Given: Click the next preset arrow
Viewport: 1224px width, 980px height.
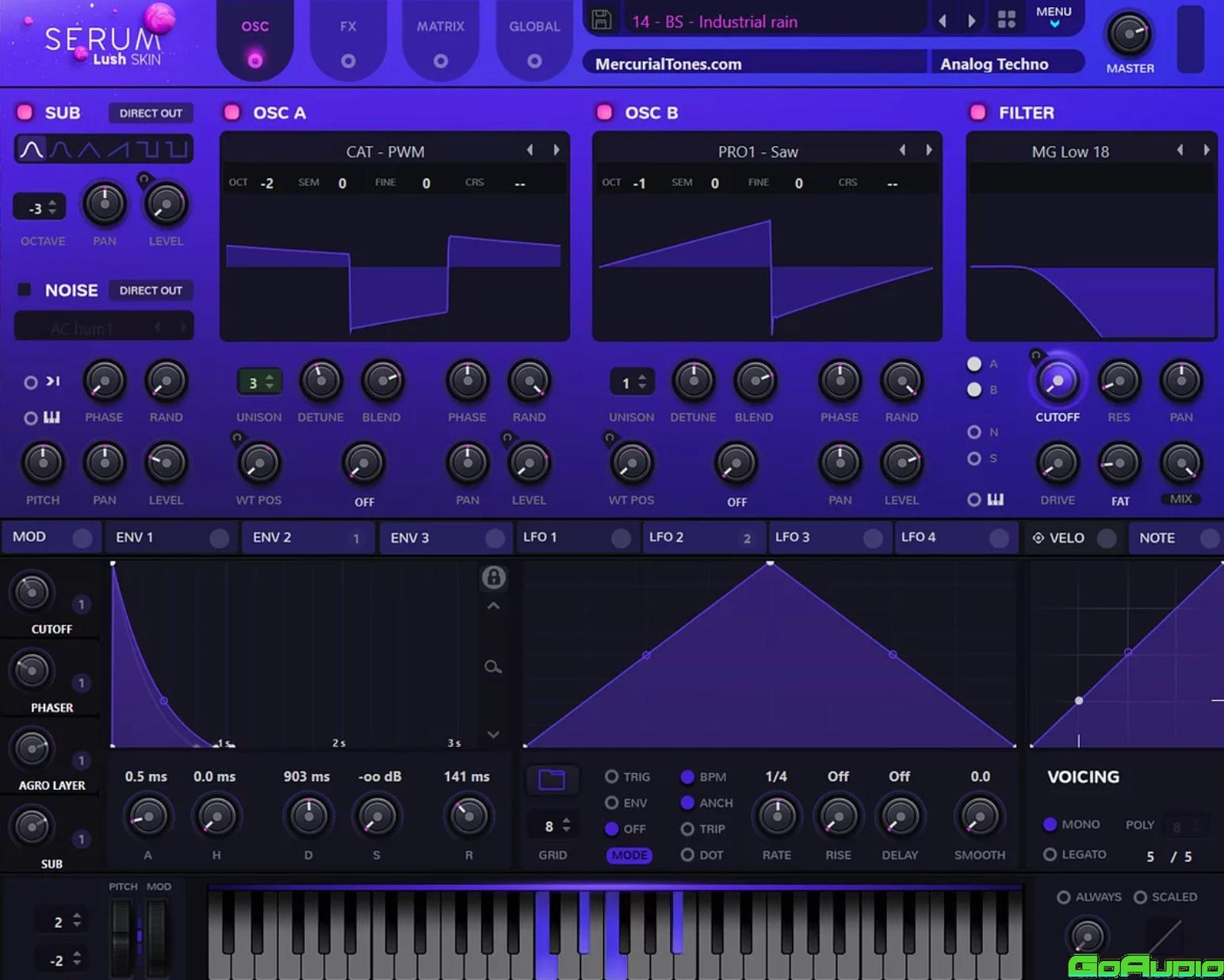Looking at the screenshot, I should tap(972, 21).
